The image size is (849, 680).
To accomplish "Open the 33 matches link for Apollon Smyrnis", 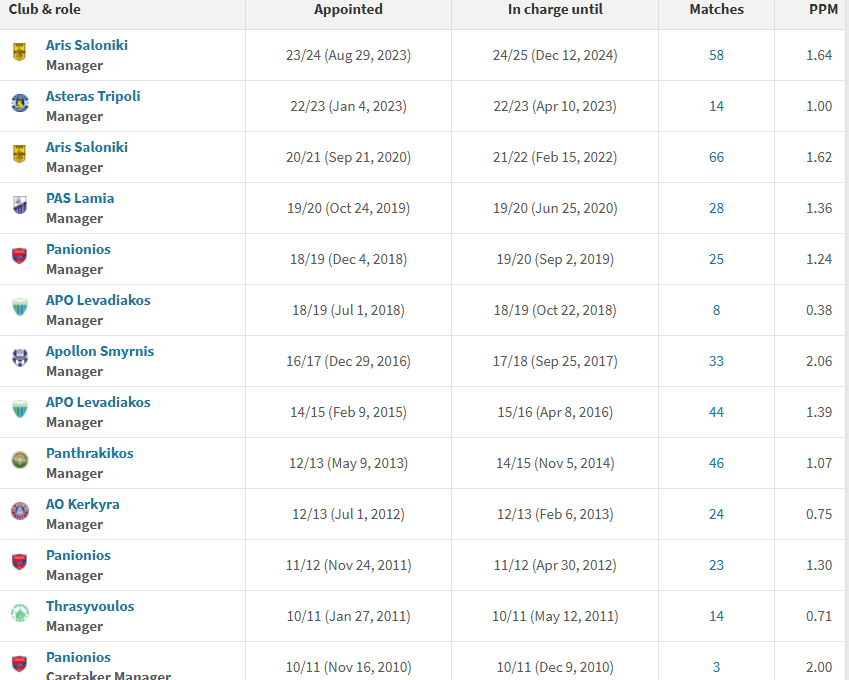I will tap(716, 361).
